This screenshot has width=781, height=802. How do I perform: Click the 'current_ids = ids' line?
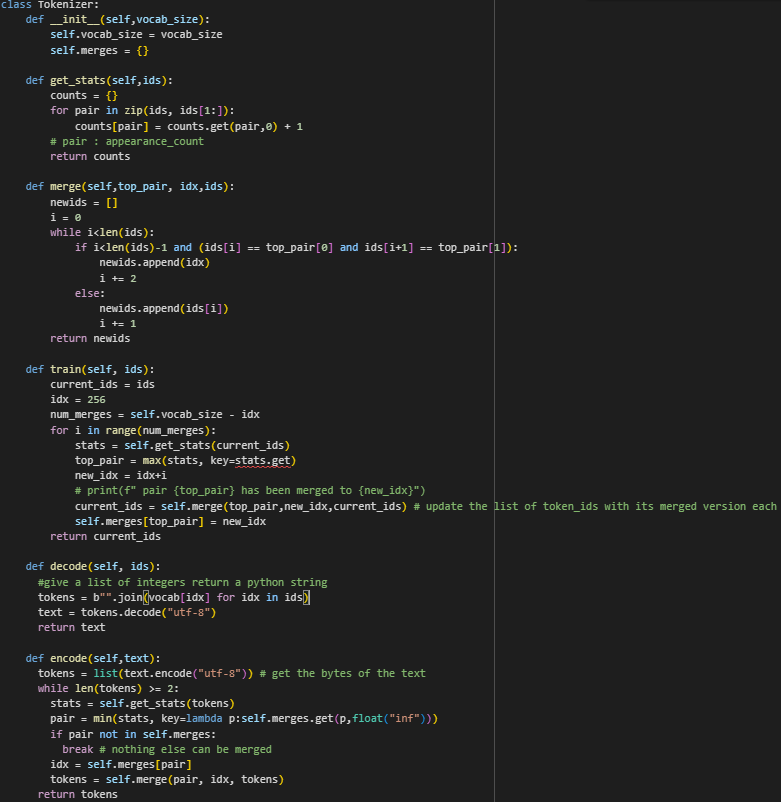[102, 385]
